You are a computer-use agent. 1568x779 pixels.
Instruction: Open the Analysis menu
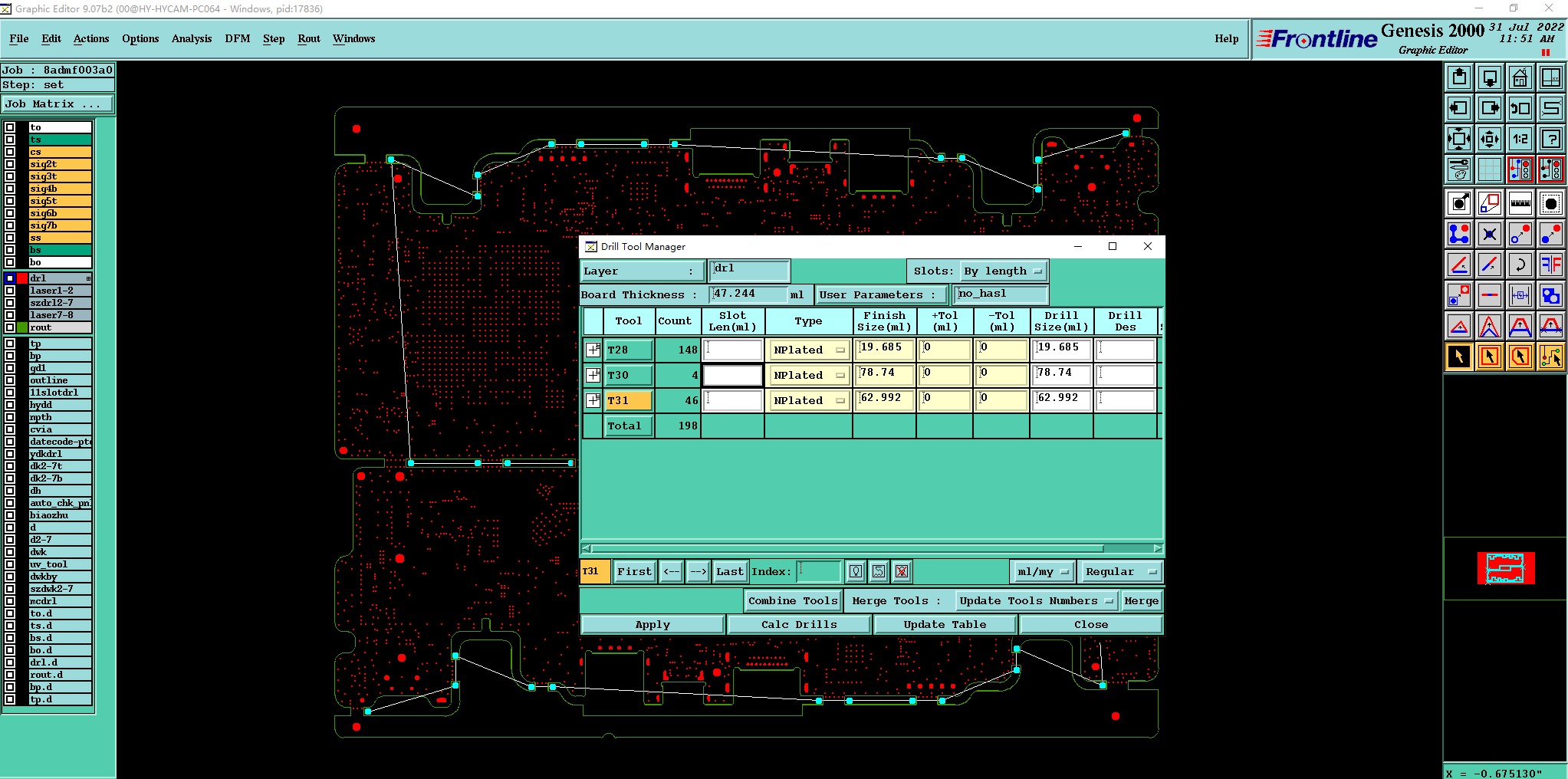(x=192, y=38)
